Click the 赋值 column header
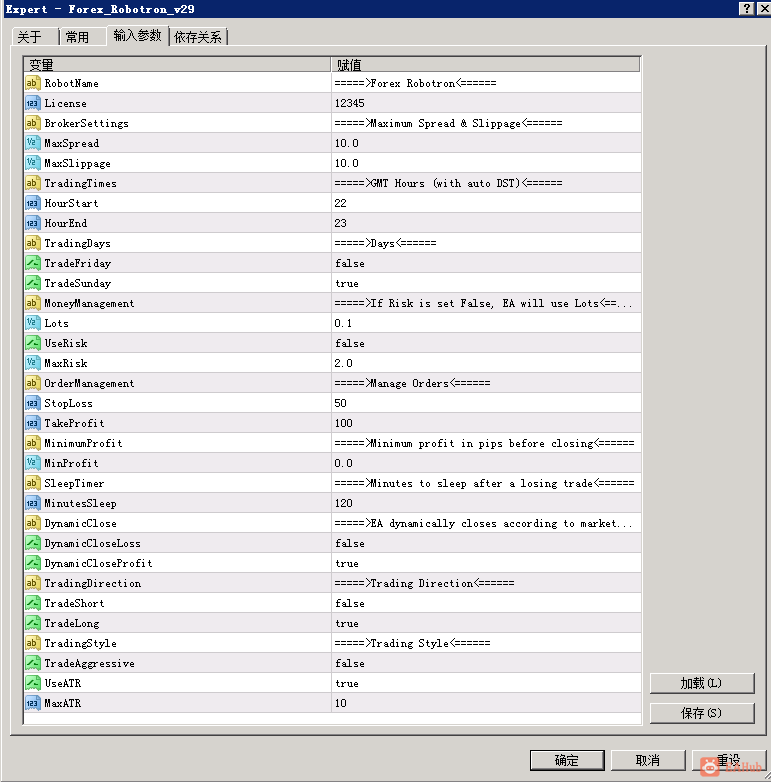The width and height of the screenshot is (771, 782). click(x=486, y=64)
